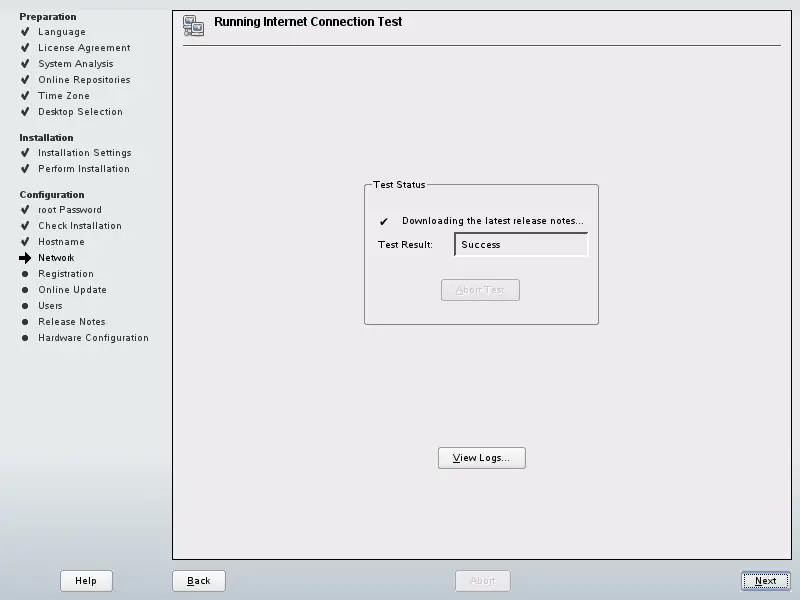The image size is (800, 600).
Task: Click the Test Result field showing Success
Action: [521, 244]
